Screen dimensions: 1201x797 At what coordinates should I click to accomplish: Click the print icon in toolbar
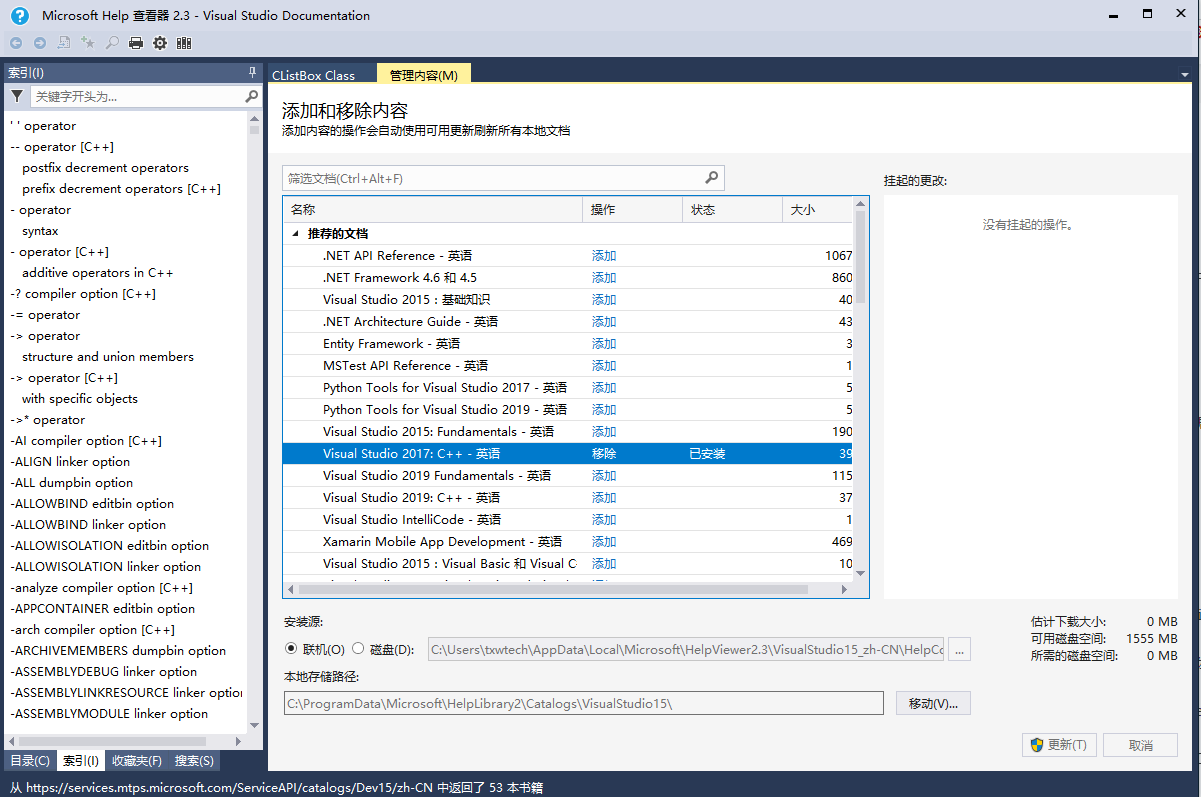(136, 43)
